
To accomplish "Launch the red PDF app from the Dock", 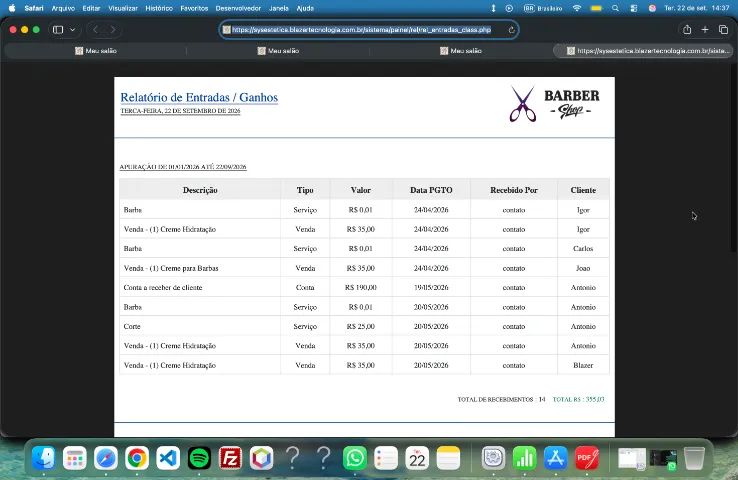I will [x=587, y=457].
